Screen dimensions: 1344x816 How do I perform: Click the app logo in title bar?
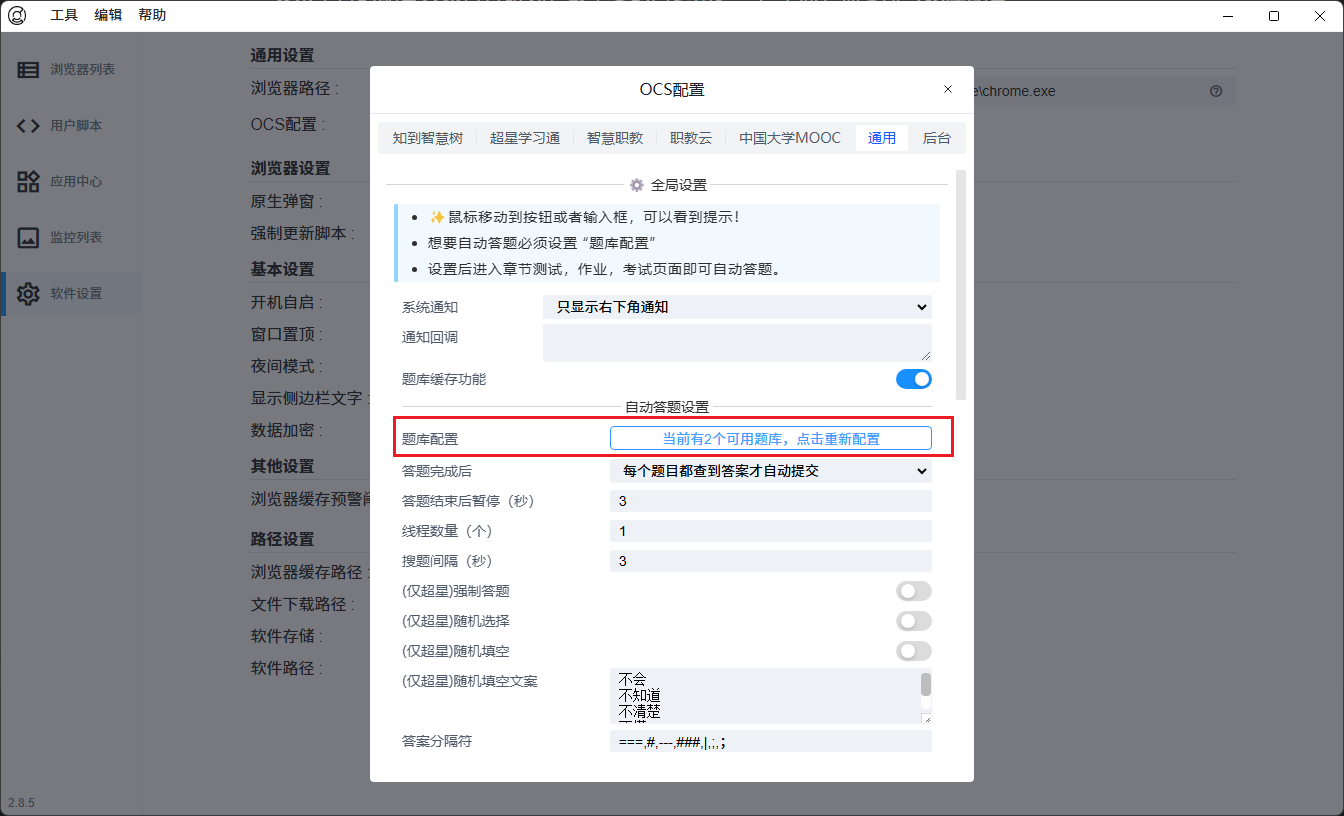pyautogui.click(x=17, y=15)
